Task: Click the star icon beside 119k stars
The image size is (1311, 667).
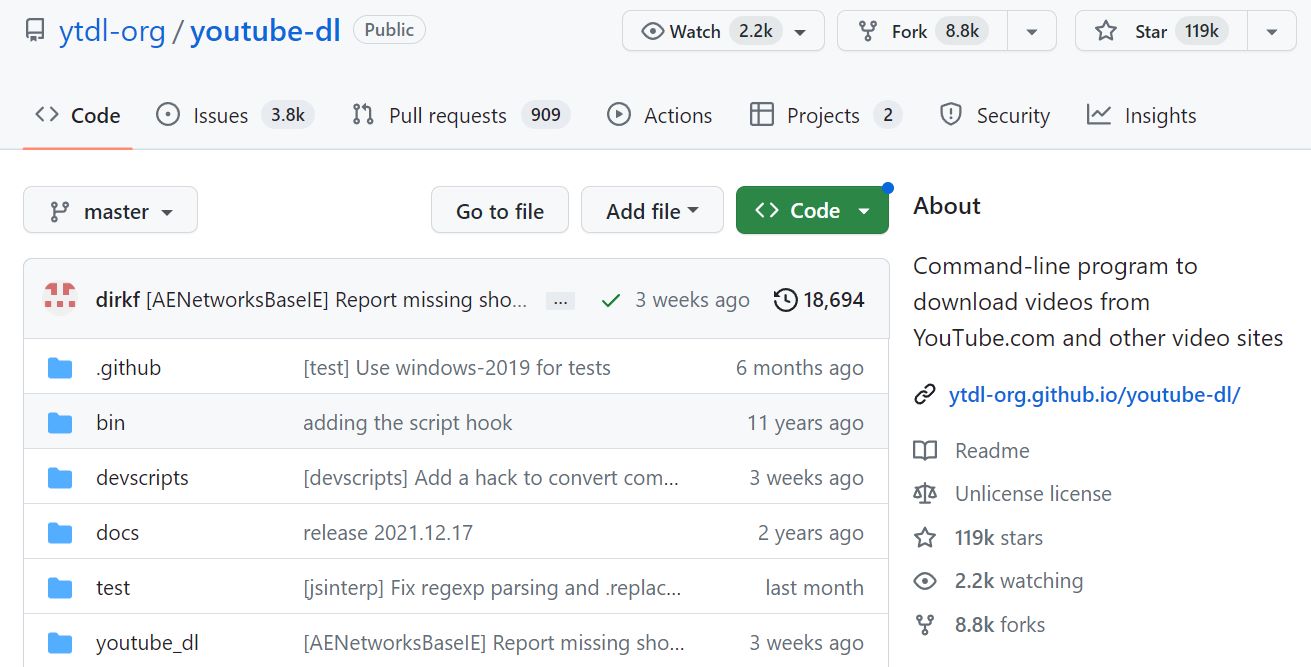Action: 925,538
